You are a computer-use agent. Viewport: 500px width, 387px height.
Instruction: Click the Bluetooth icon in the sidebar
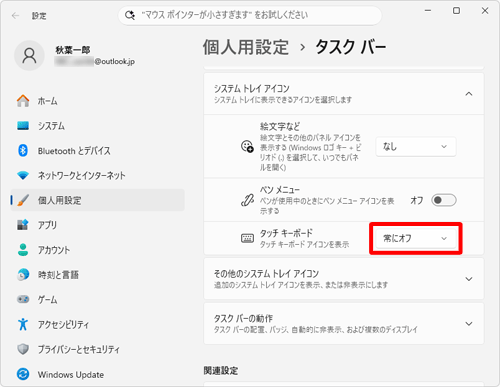click(x=23, y=151)
